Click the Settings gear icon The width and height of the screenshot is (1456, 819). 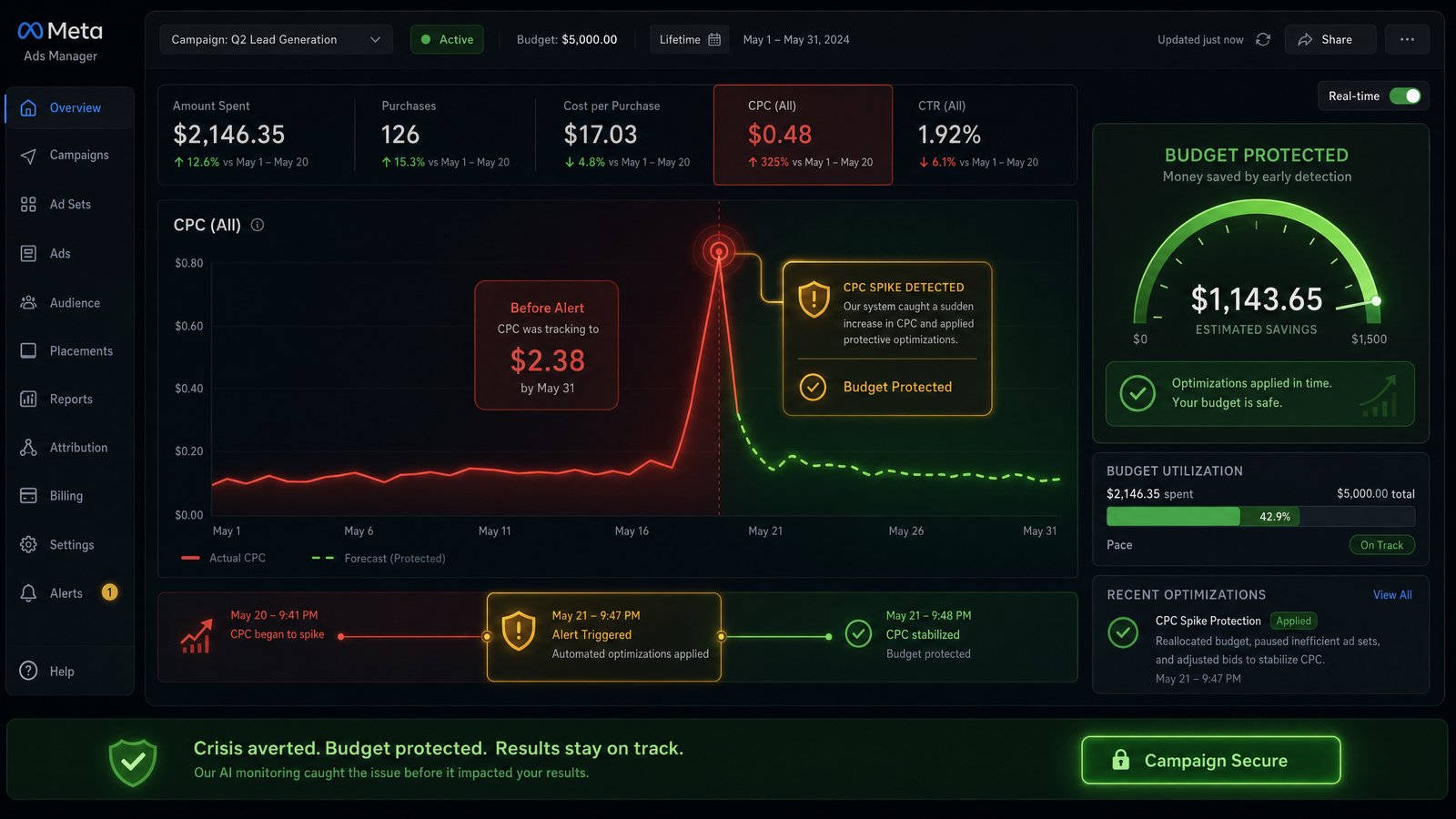coord(28,544)
